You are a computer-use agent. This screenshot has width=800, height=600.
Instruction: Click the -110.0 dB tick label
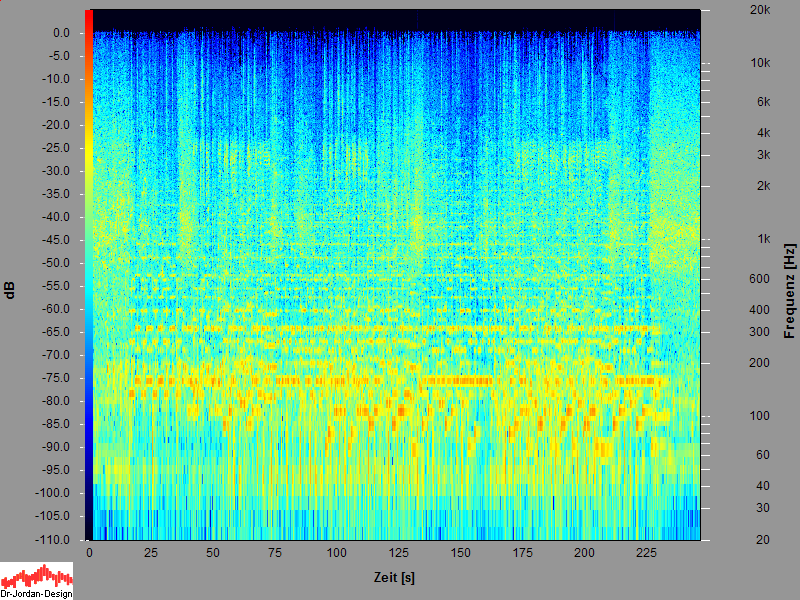(55, 539)
